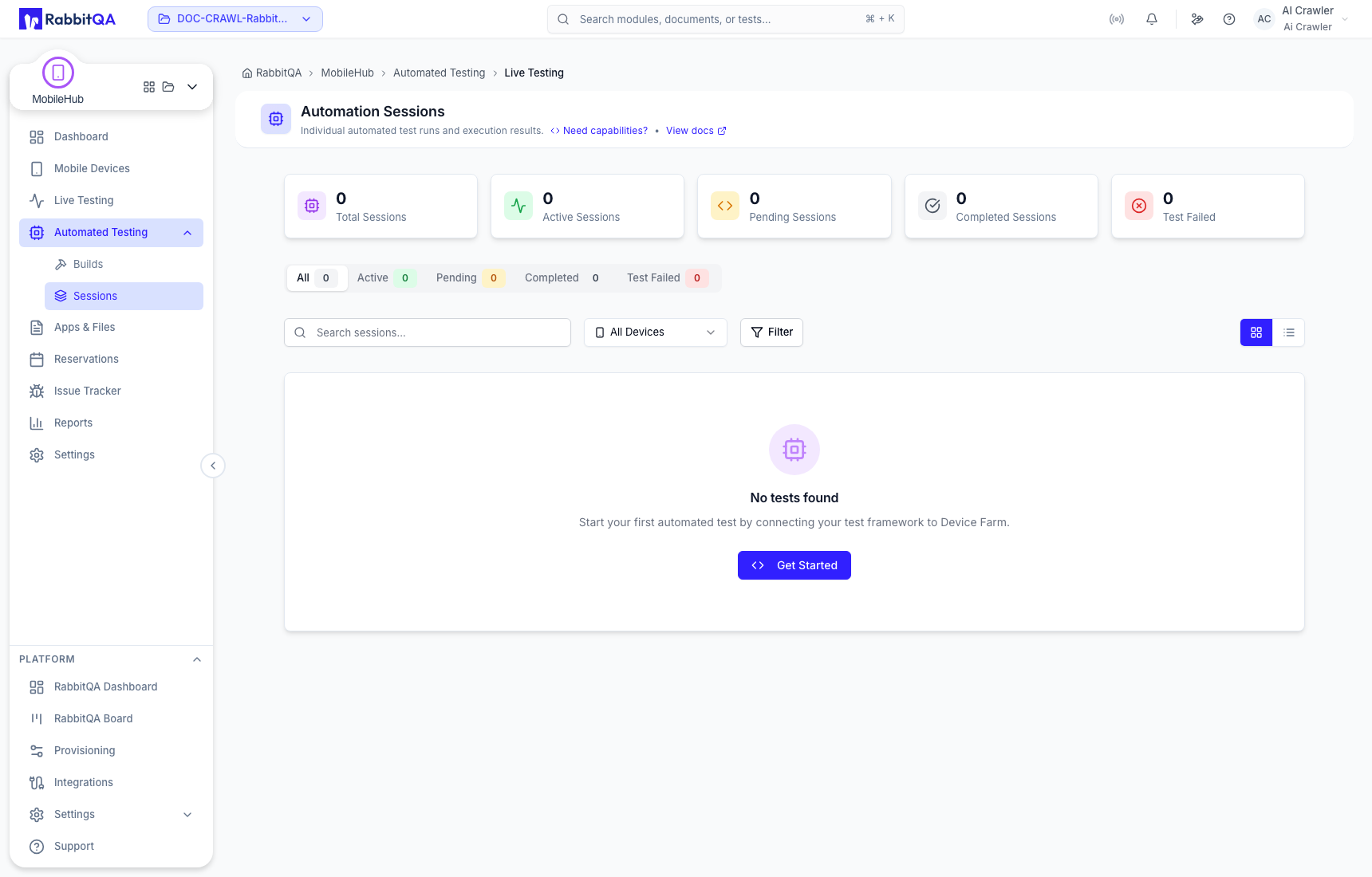Open notifications bell
This screenshot has height=877, width=1372.
pyautogui.click(x=1152, y=19)
